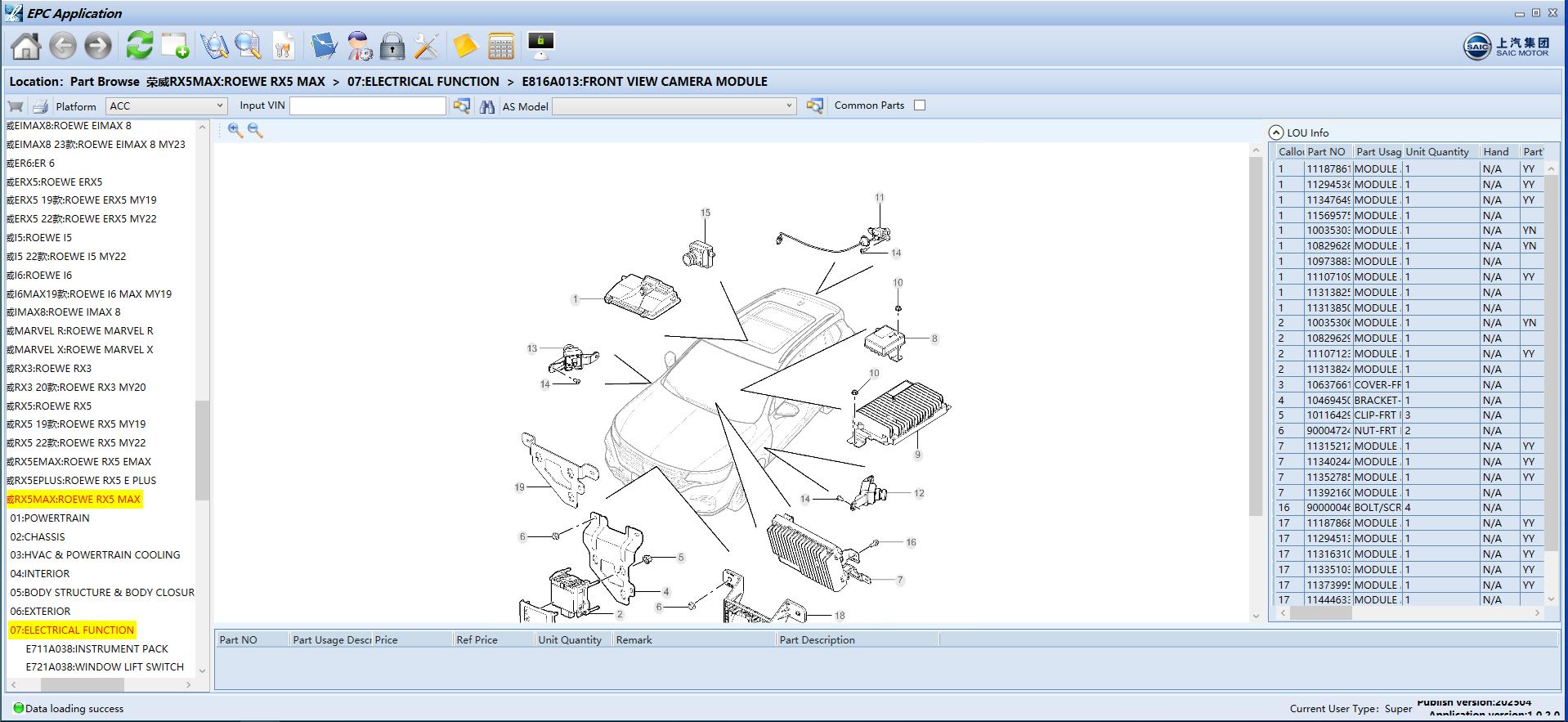Screen dimensions: 1568x722
Task: Open 03:HVAC & POWERTRAIN COOLING node
Action: coord(95,554)
